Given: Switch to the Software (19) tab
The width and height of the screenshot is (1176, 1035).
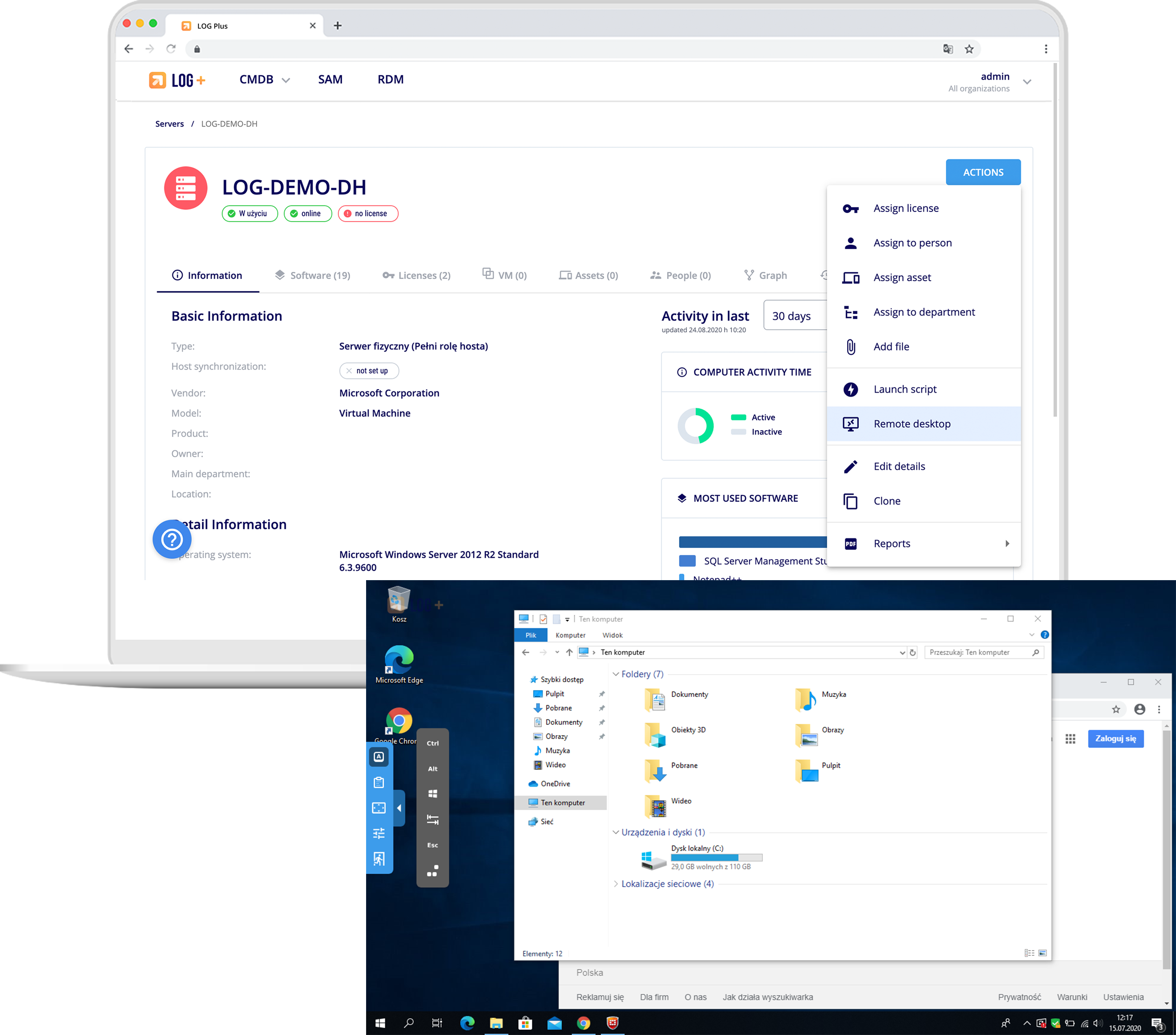Looking at the screenshot, I should pyautogui.click(x=313, y=276).
